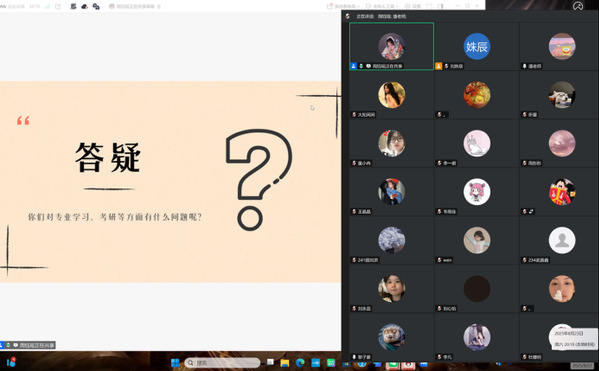The height and width of the screenshot is (371, 599).
Task: Expand the small arrow after the screen-sharing status text
Action: 159,6
